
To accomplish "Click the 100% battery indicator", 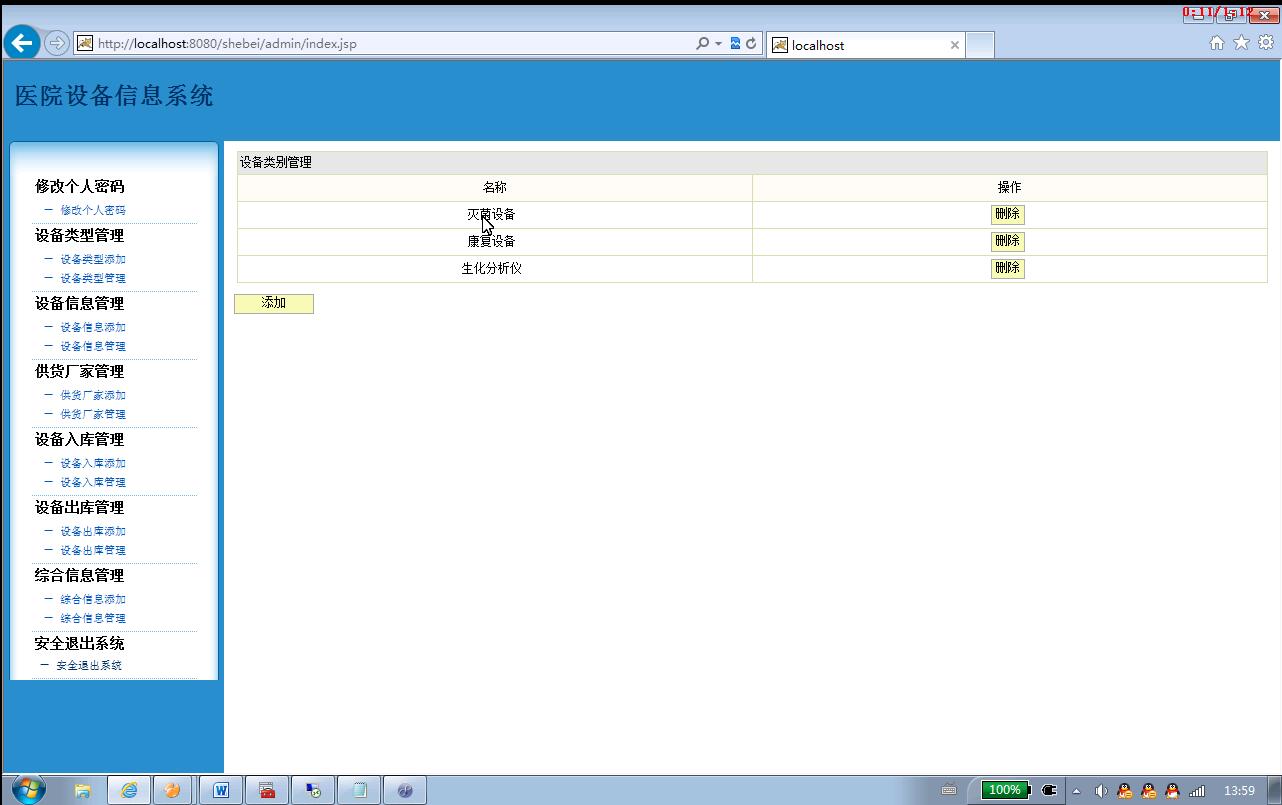I will (x=1005, y=790).
